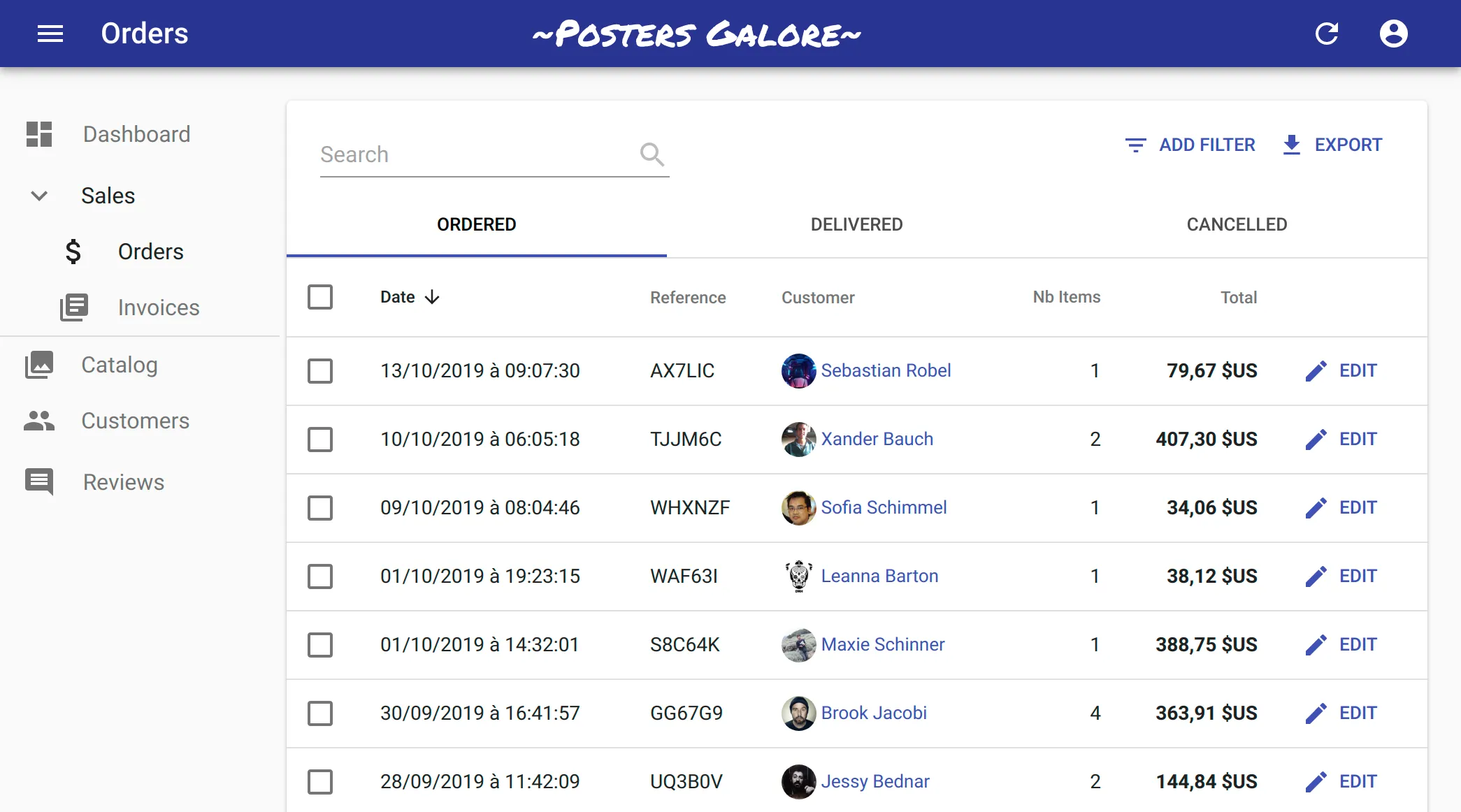Sort by the Date column header
This screenshot has width=1461, height=812.
pyautogui.click(x=410, y=297)
